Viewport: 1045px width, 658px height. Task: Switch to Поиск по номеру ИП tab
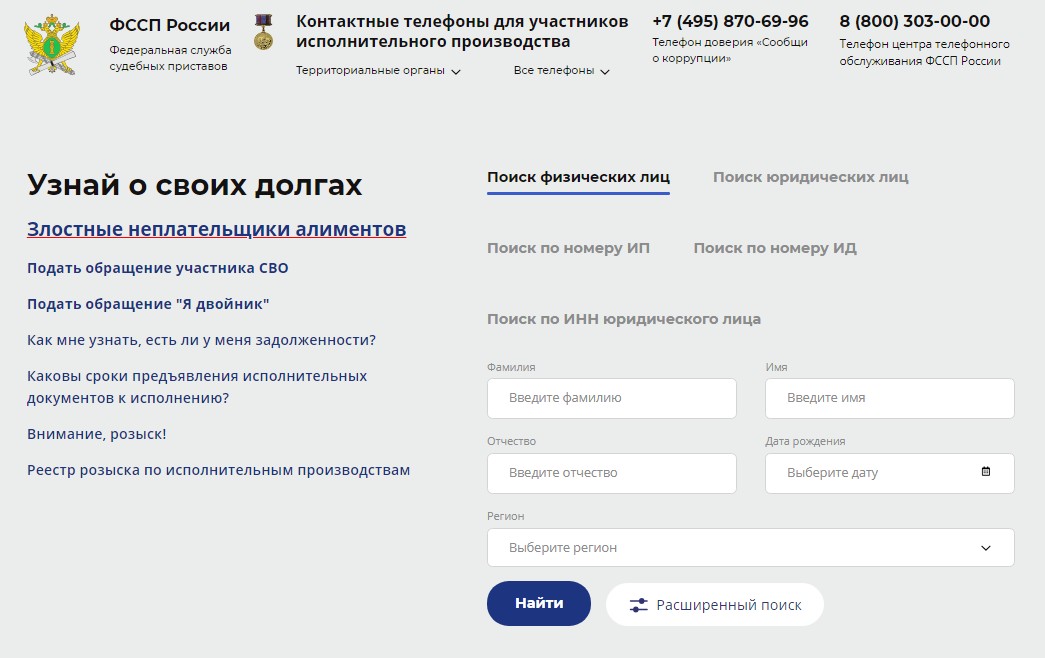(x=568, y=248)
